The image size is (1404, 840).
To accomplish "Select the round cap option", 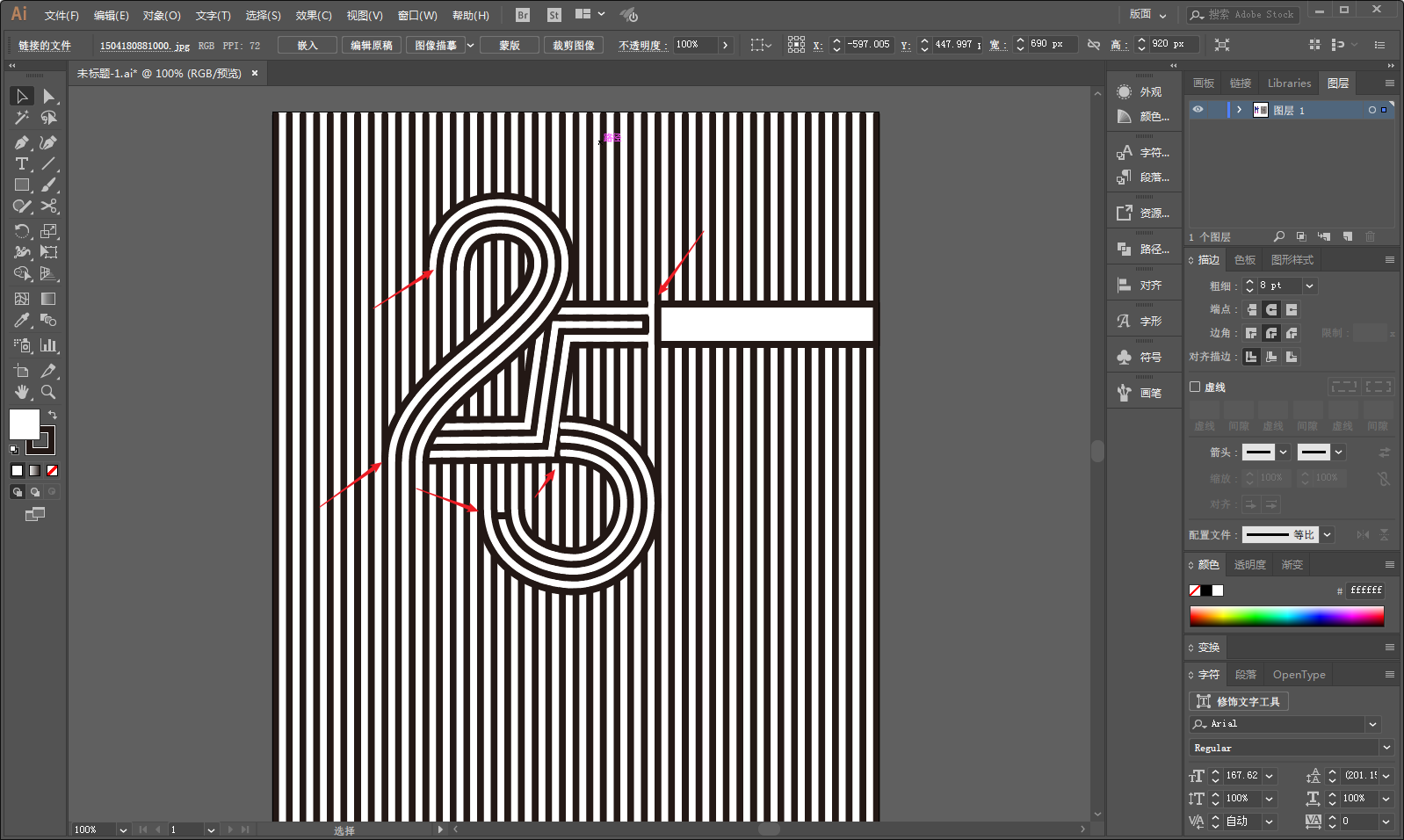I will click(1271, 309).
